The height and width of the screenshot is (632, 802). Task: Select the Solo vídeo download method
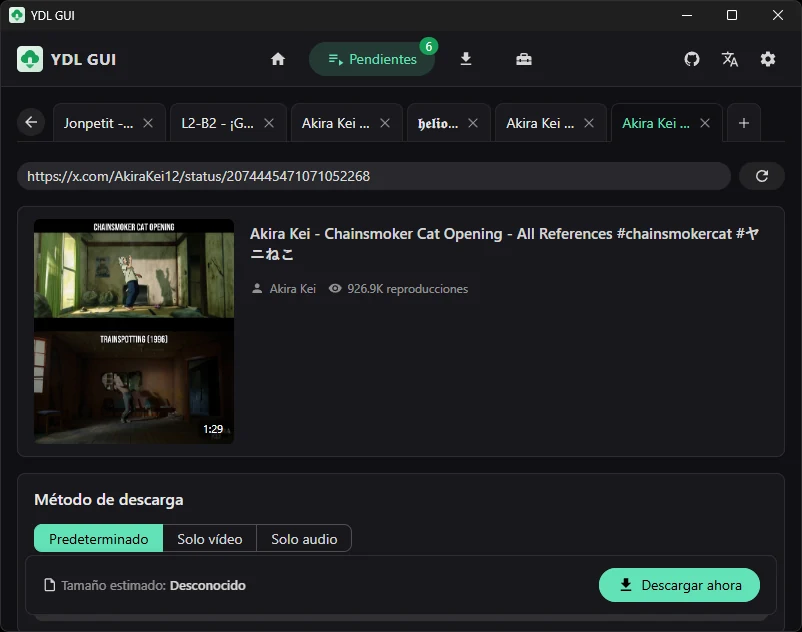pos(210,538)
